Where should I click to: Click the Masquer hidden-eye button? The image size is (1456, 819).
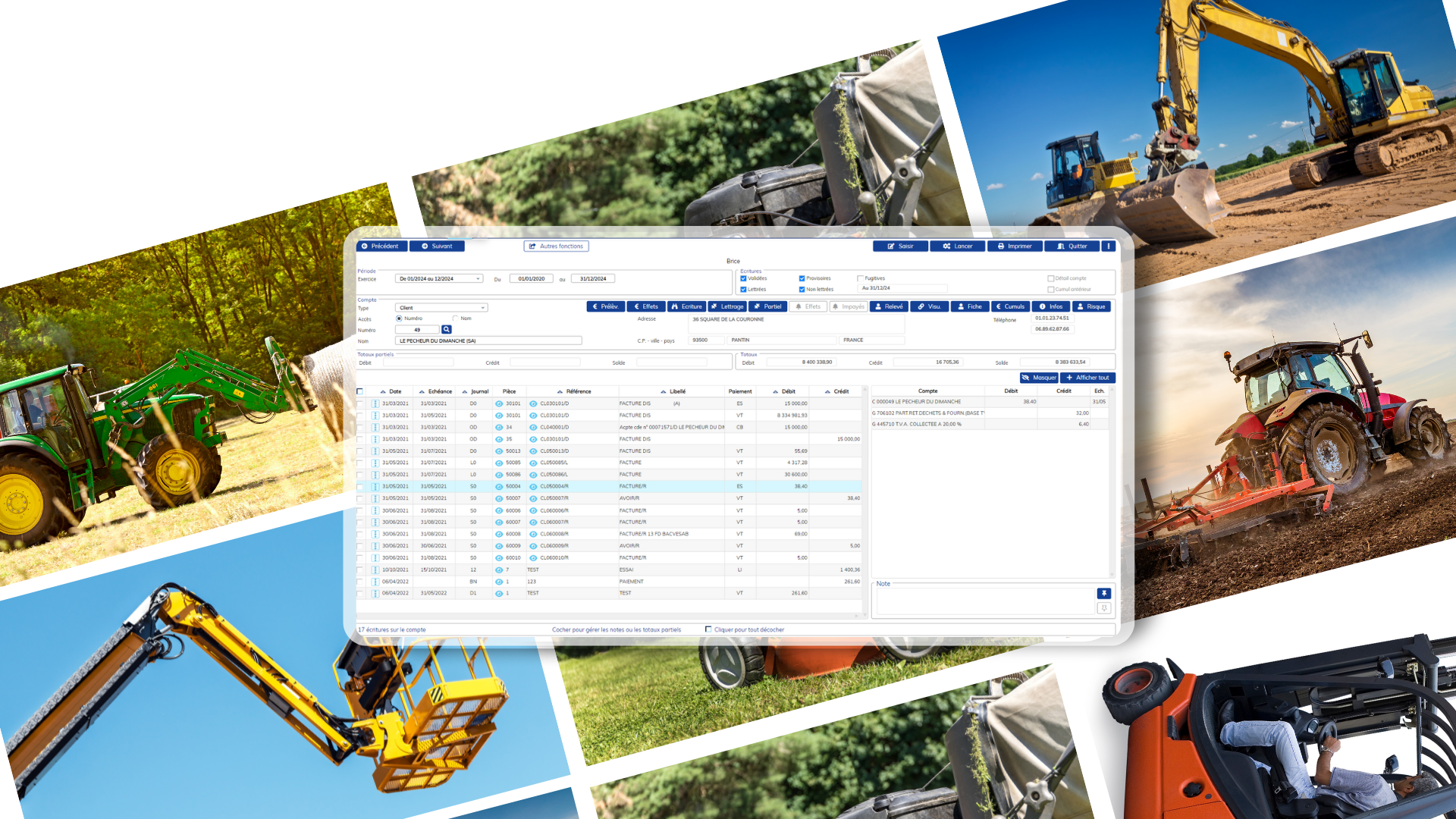point(1039,378)
